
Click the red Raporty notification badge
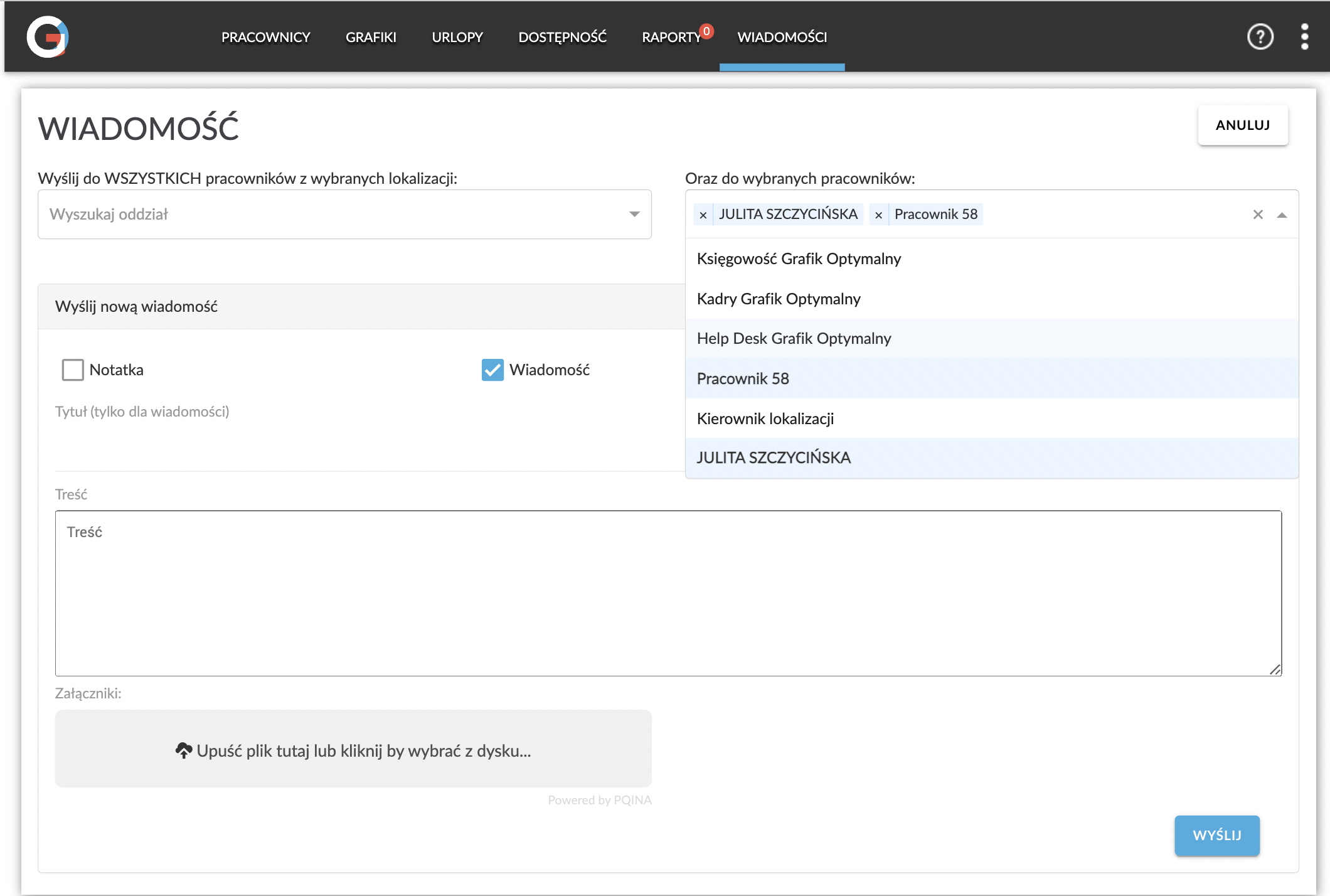click(706, 31)
